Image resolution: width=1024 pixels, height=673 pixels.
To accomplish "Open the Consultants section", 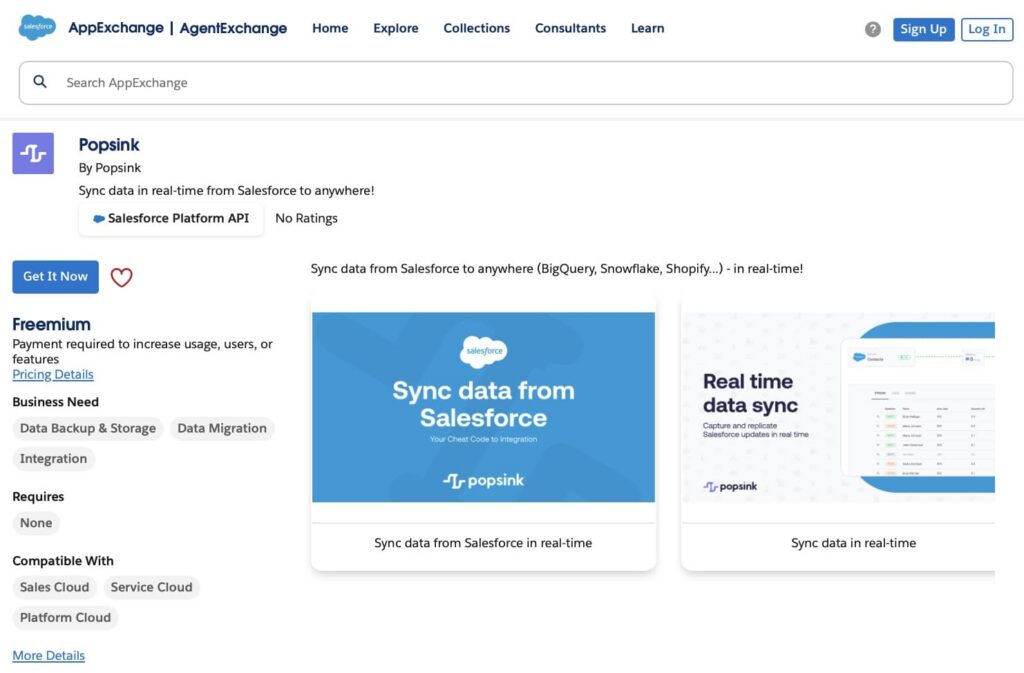I will pyautogui.click(x=570, y=28).
